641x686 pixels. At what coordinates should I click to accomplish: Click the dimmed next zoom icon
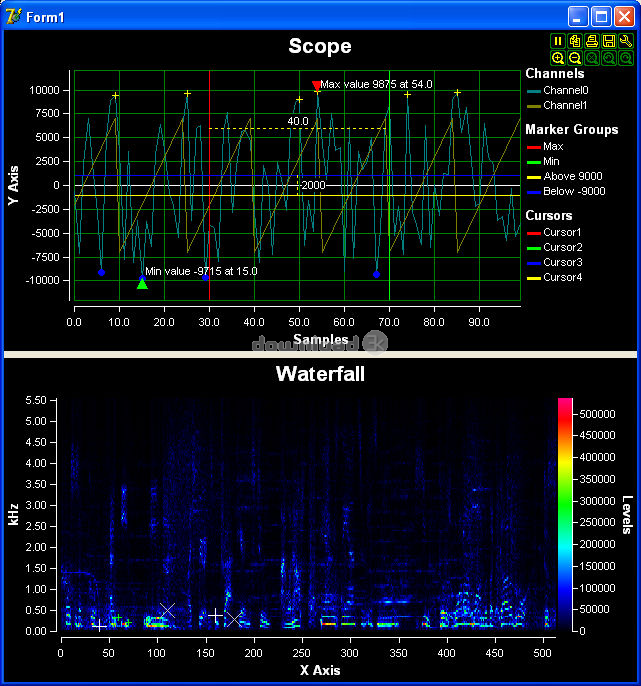tap(626, 58)
